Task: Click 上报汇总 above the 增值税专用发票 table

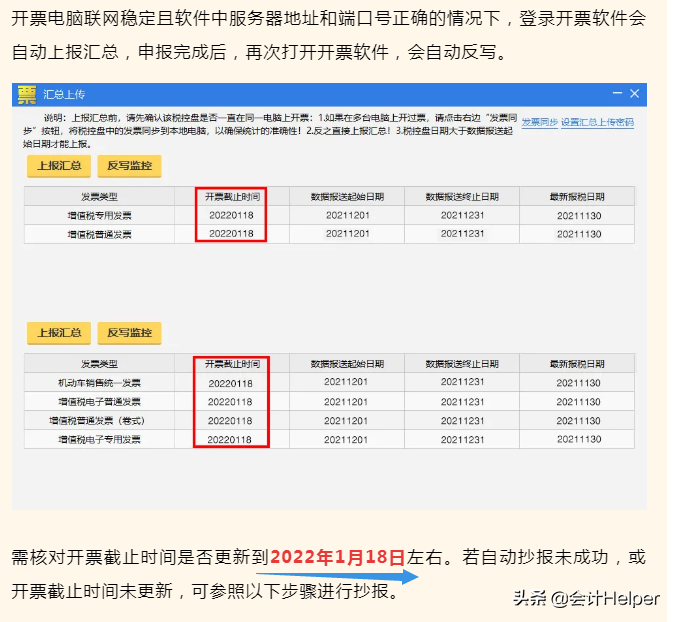Action: pyautogui.click(x=59, y=166)
